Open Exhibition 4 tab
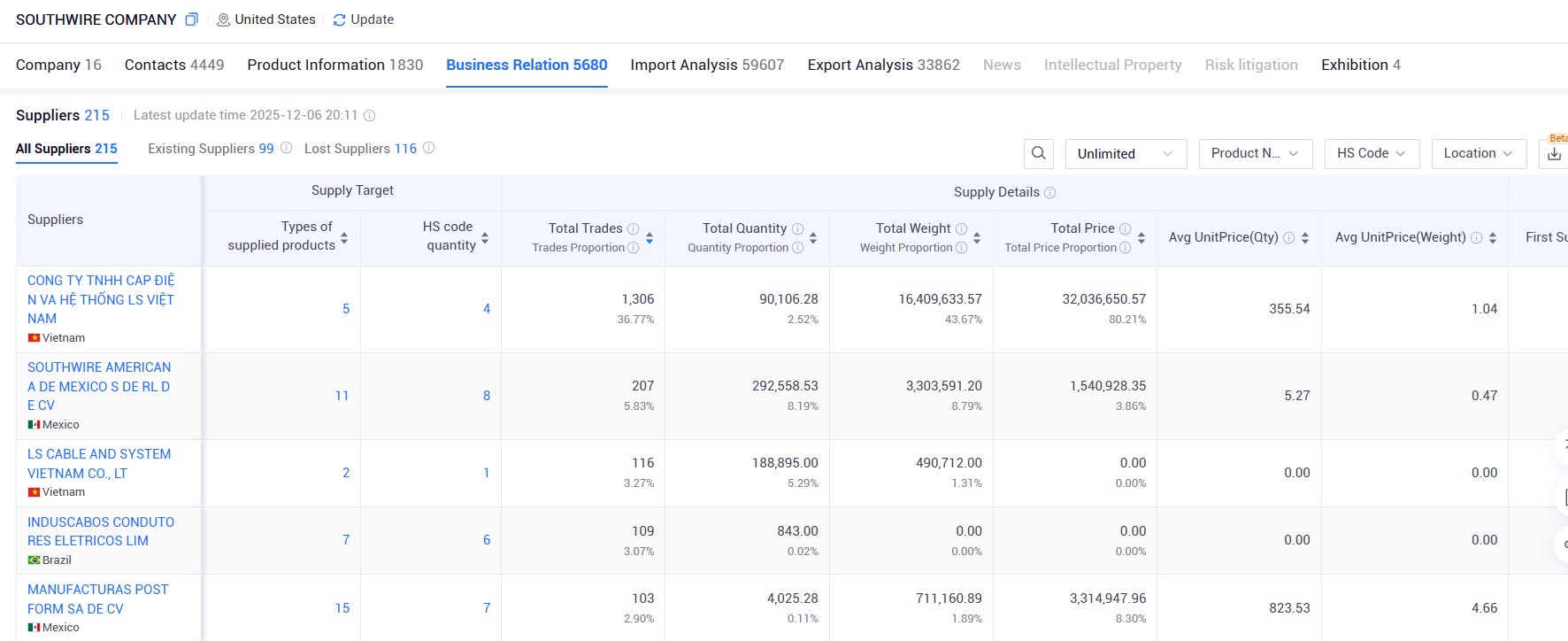The height and width of the screenshot is (641, 1568). (1361, 65)
